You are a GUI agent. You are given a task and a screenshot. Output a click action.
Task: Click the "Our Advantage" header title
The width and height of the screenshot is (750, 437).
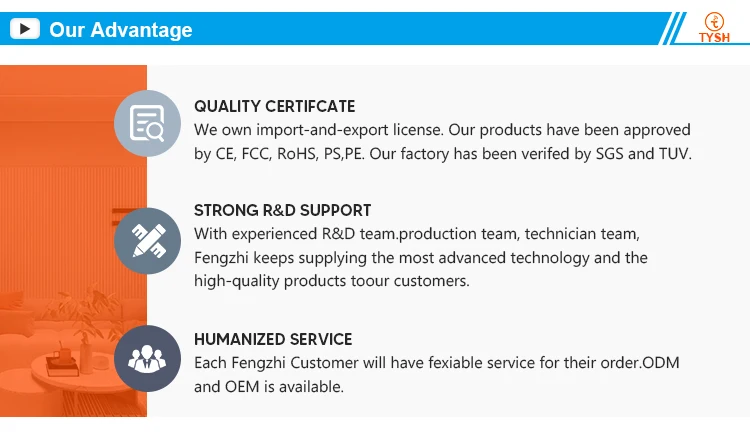[121, 30]
